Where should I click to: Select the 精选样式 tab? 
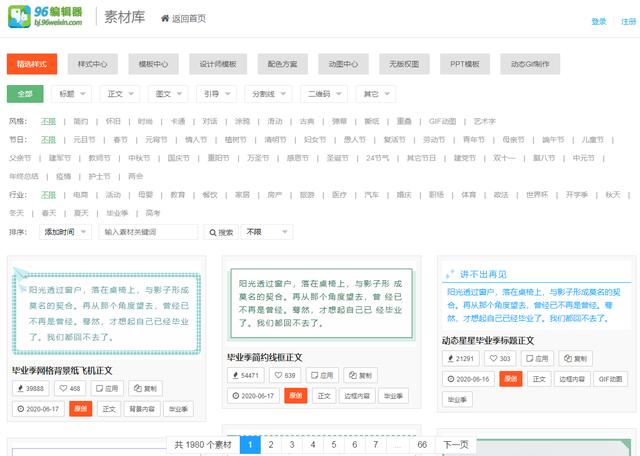(32, 64)
